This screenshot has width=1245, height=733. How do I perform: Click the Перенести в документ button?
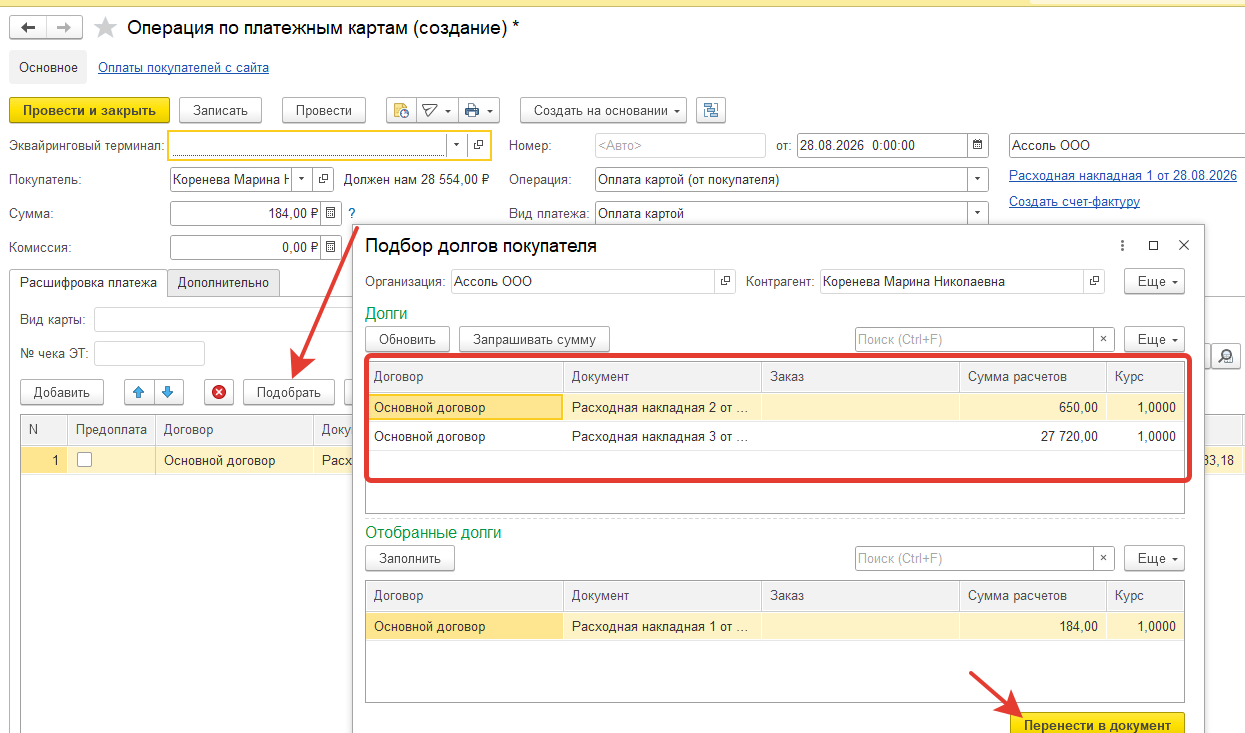click(1097, 725)
